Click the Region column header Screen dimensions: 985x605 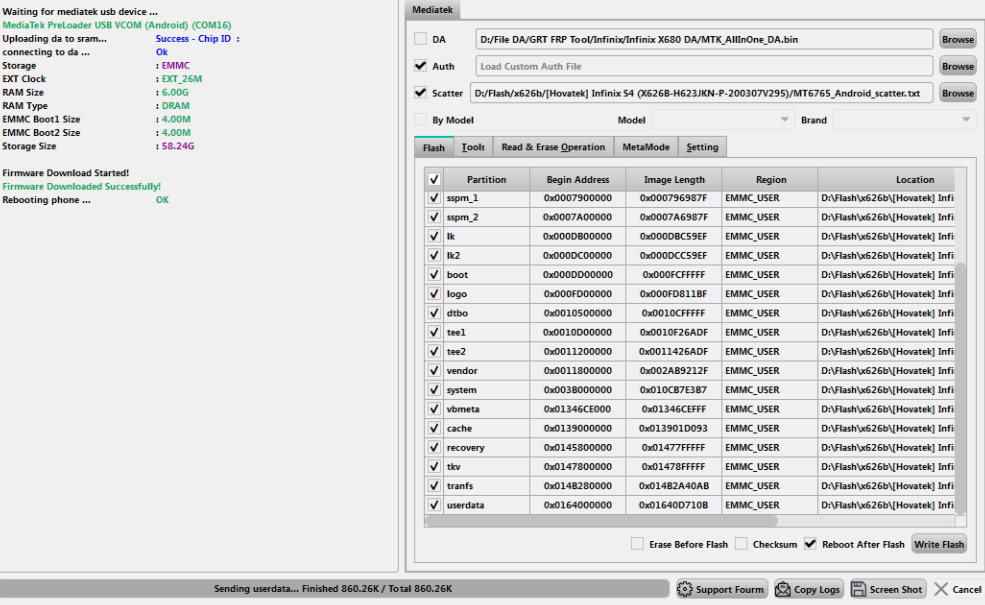[770, 180]
